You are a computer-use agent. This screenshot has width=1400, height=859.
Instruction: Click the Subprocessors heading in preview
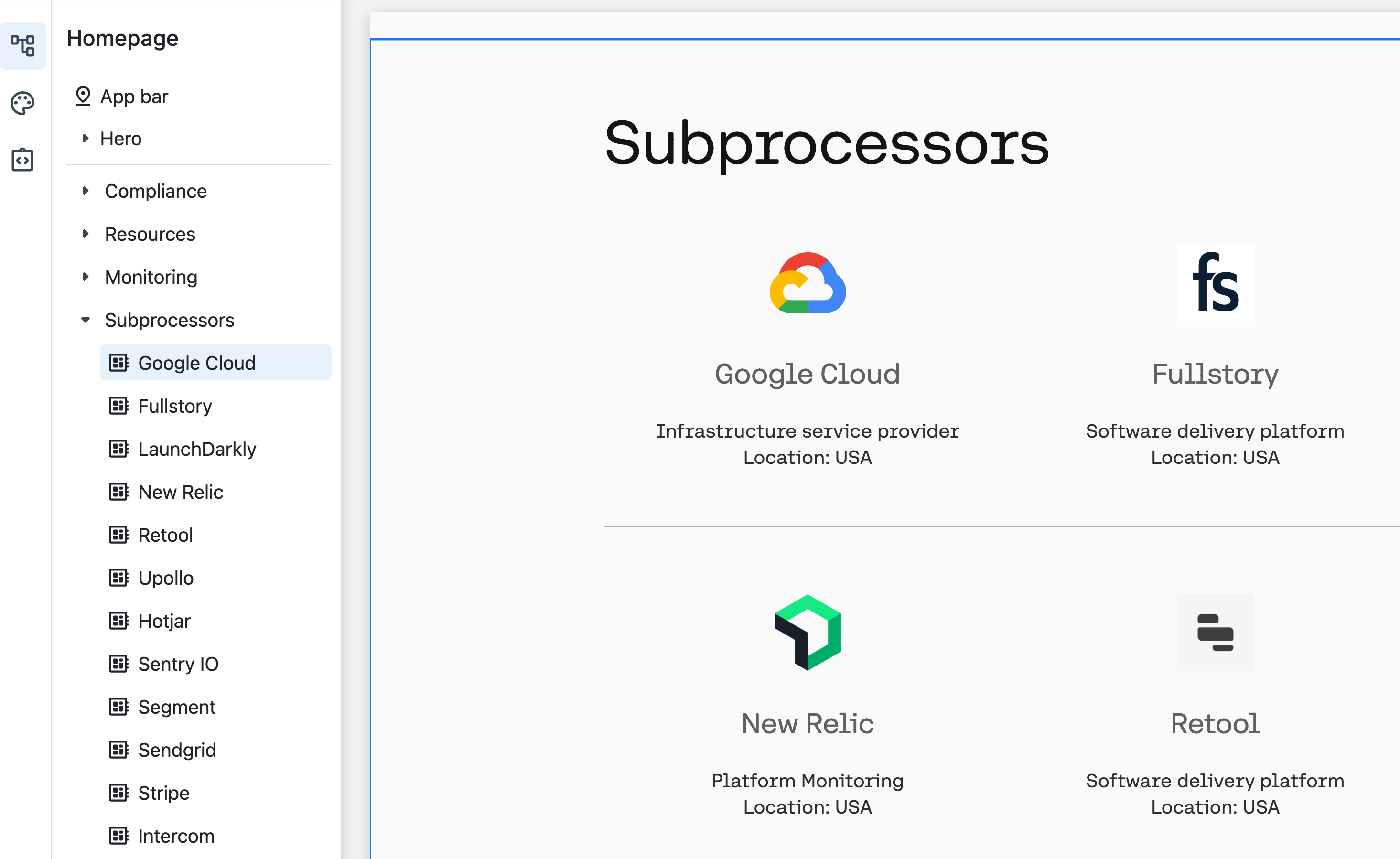(827, 144)
